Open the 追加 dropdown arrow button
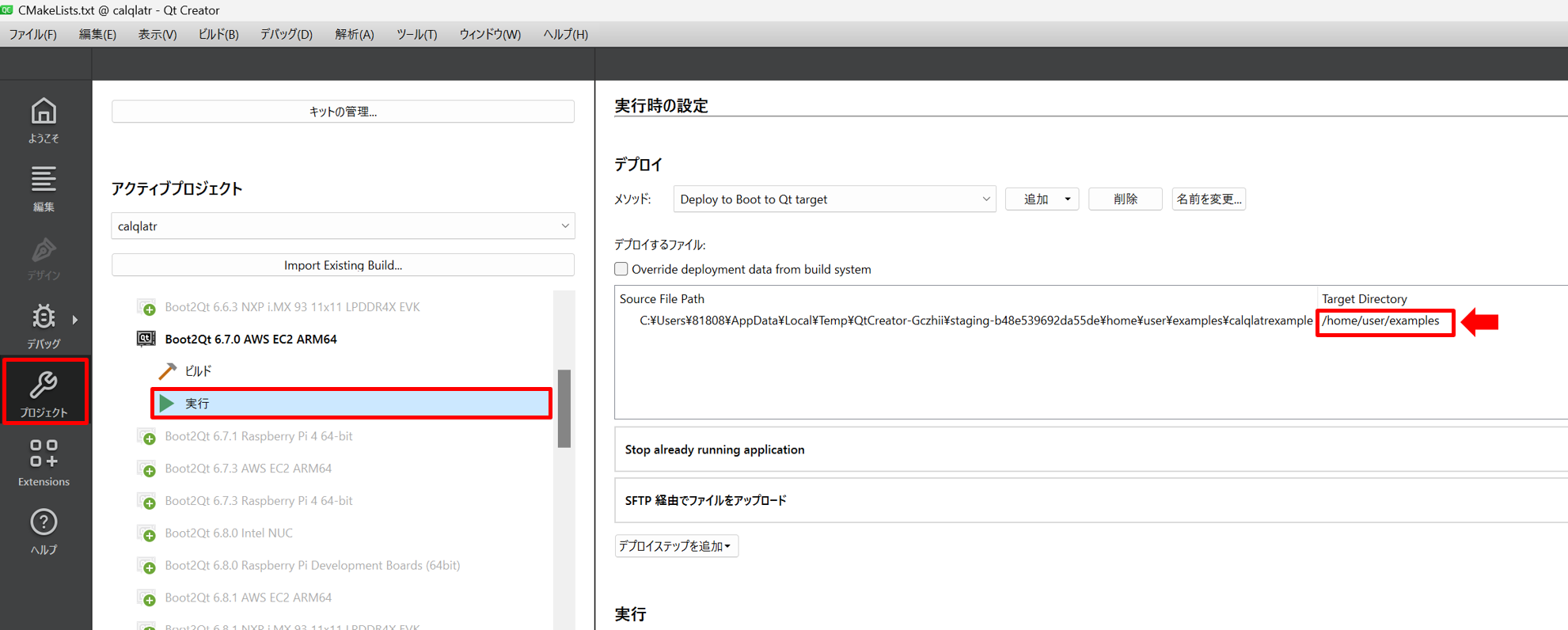Image resolution: width=1568 pixels, height=630 pixels. click(x=1067, y=199)
